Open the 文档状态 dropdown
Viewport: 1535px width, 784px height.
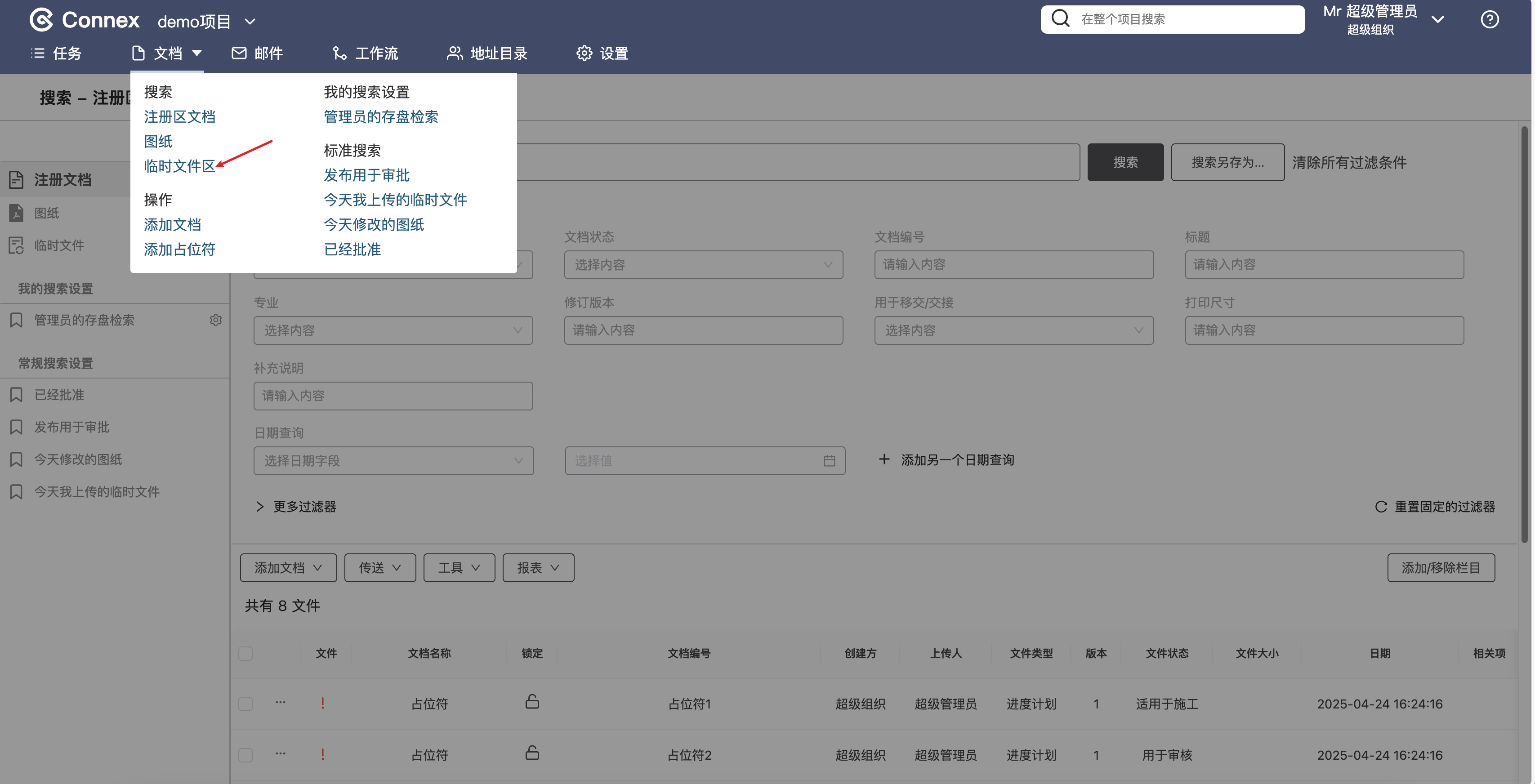[x=703, y=264]
